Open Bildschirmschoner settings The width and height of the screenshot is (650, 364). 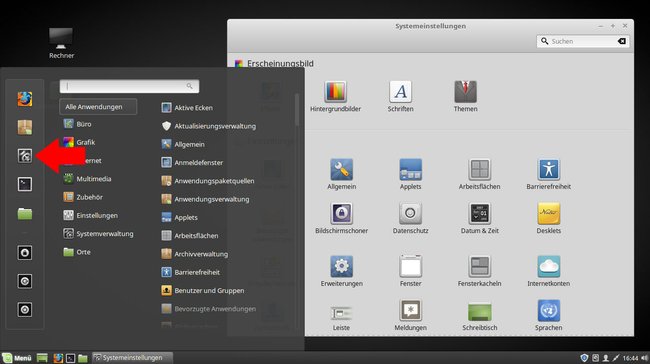(341, 218)
